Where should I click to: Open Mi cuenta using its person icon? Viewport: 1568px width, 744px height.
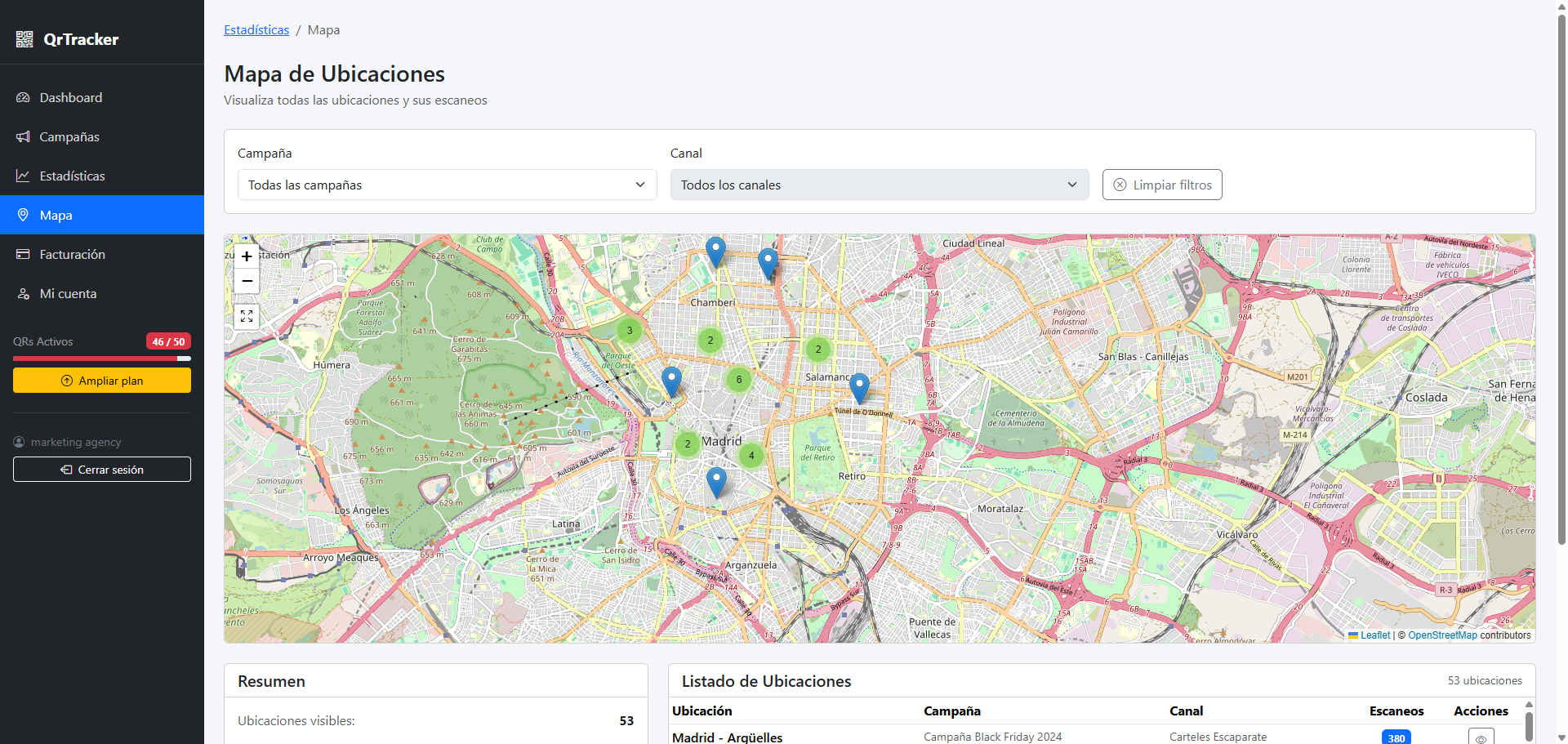[x=23, y=293]
